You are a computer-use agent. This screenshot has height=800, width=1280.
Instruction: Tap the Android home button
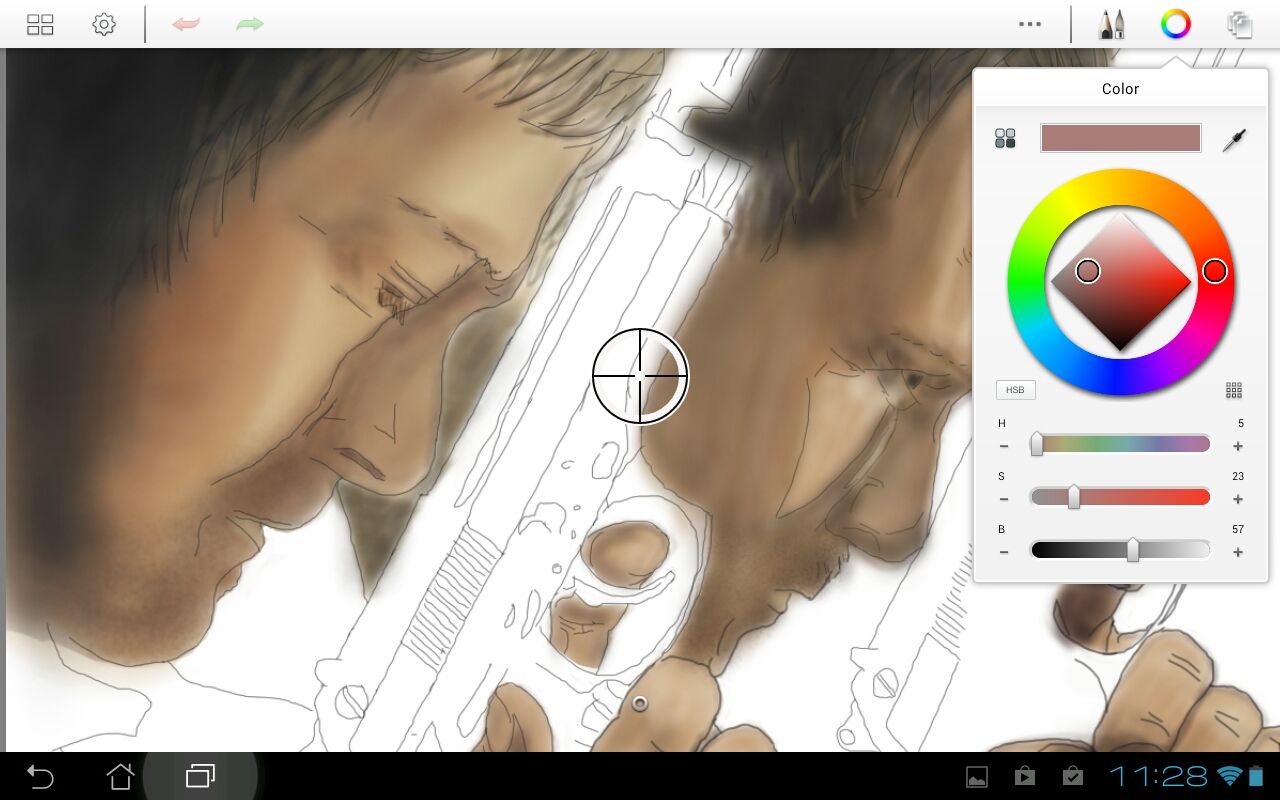pyautogui.click(x=120, y=776)
